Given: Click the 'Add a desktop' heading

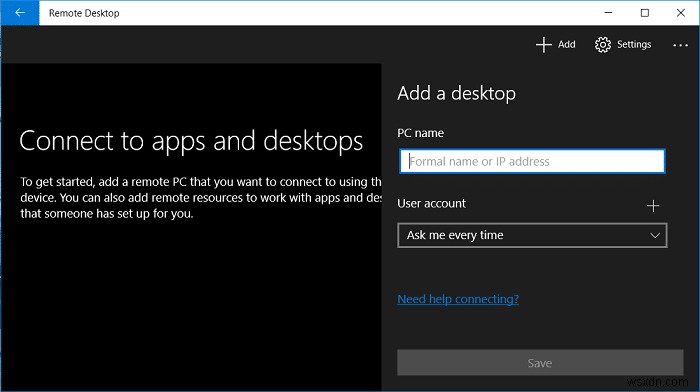Looking at the screenshot, I should [456, 94].
